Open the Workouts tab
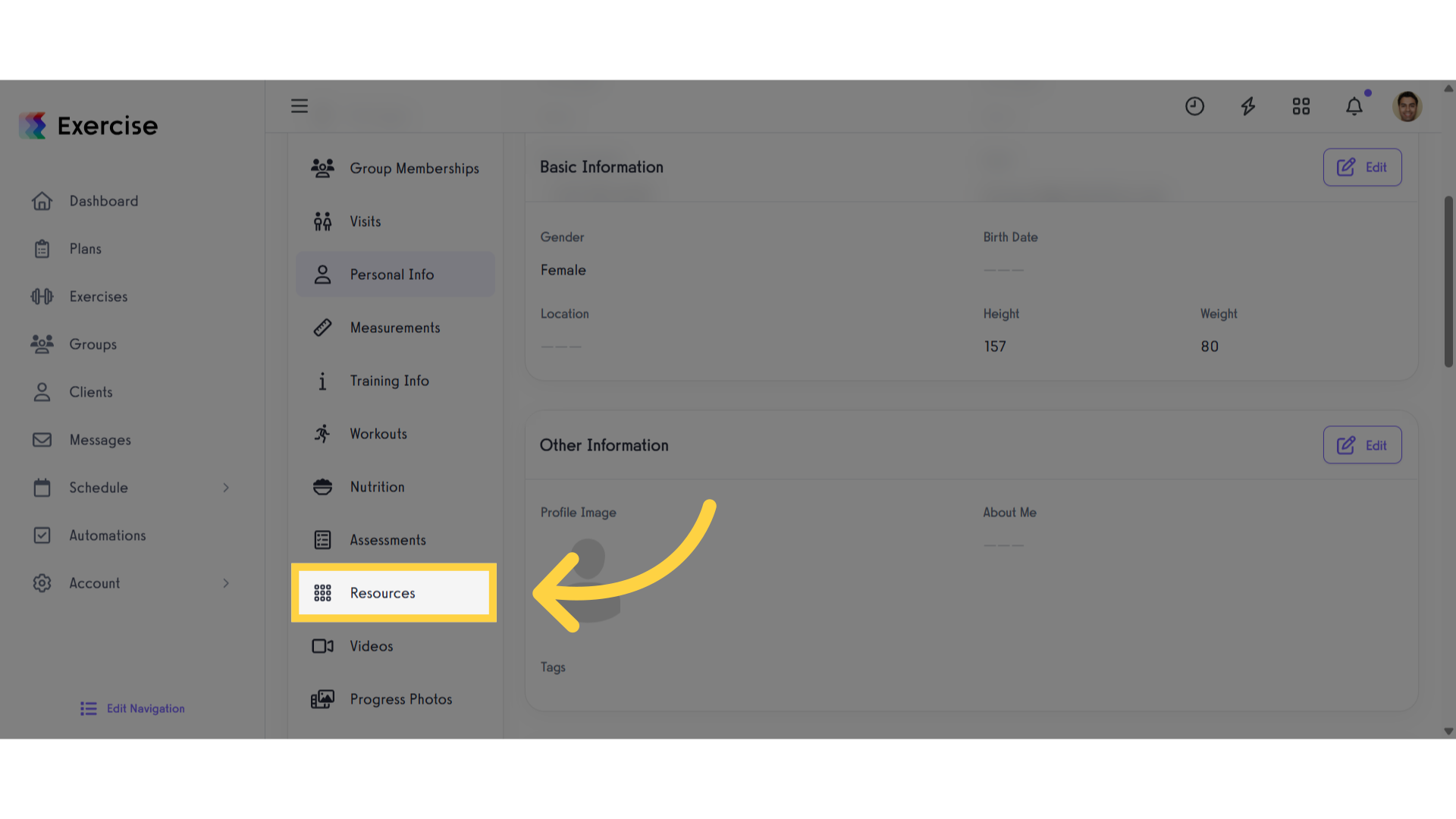 [395, 434]
